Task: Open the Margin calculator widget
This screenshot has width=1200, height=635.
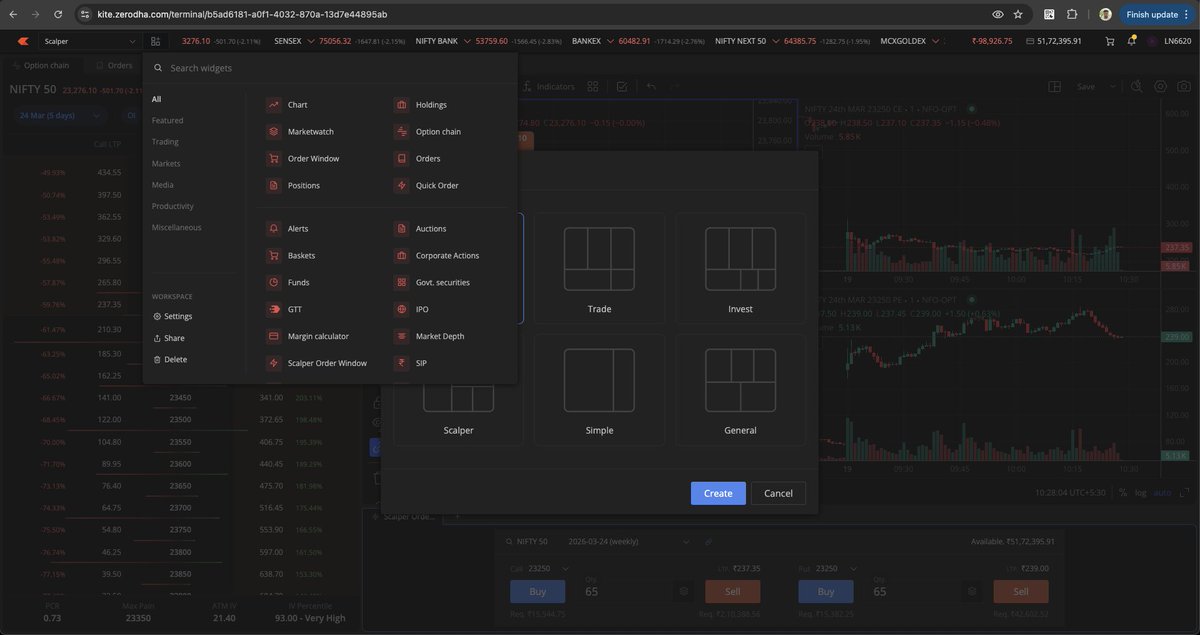Action: click(x=308, y=337)
